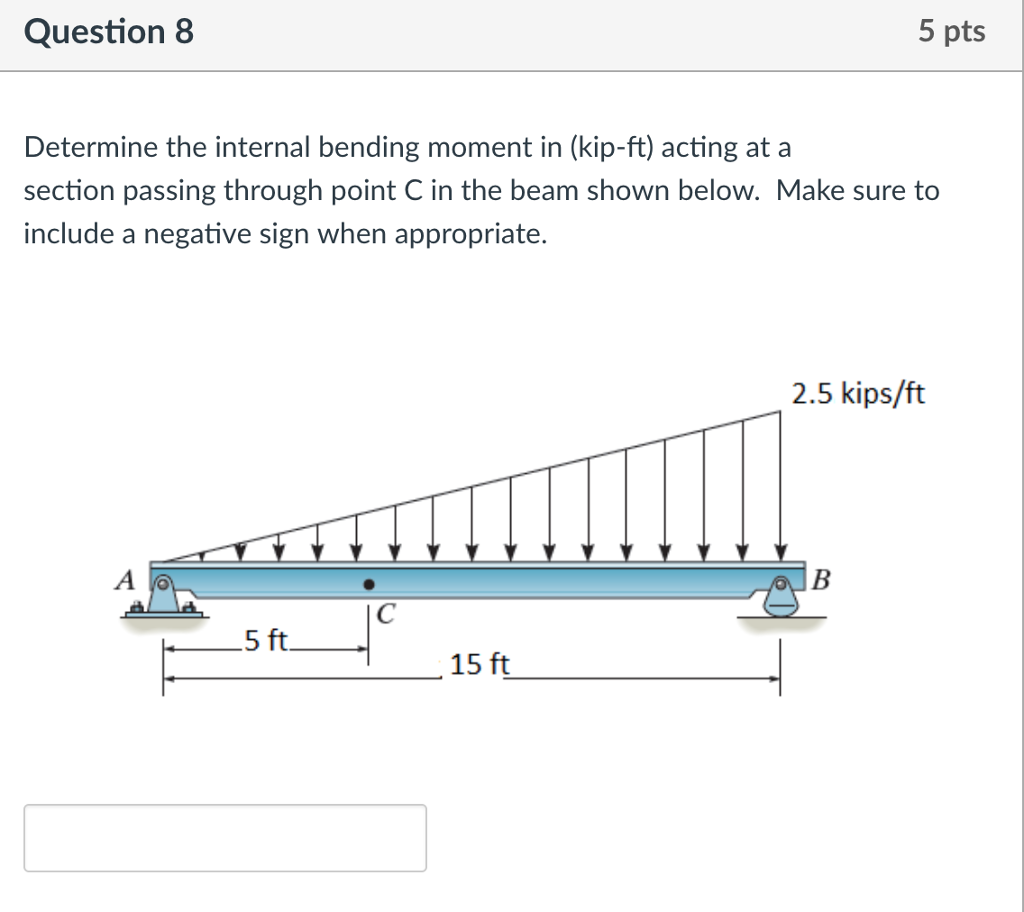Select the label A on the beam

point(125,580)
